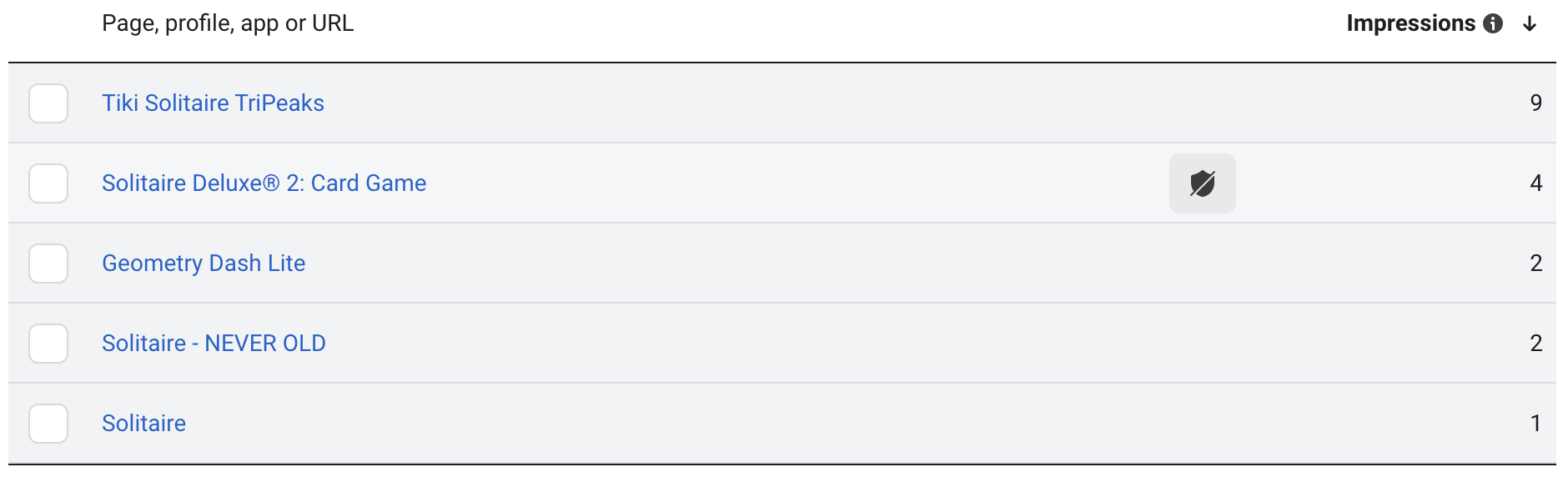Click the impressions count for Solitaire - NEVER OLD
Viewport: 1568px width, 477px height.
[1535, 344]
